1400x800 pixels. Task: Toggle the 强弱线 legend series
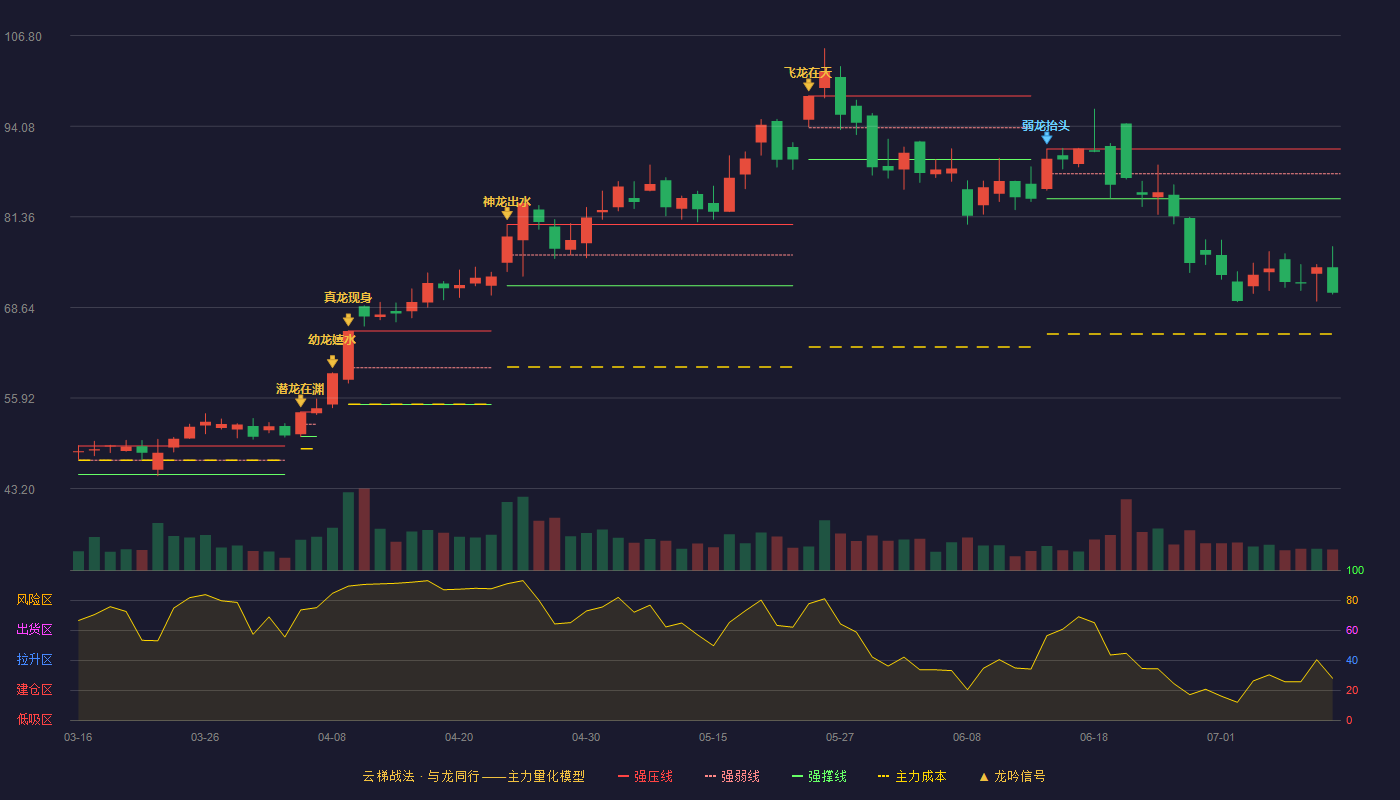[x=732, y=776]
